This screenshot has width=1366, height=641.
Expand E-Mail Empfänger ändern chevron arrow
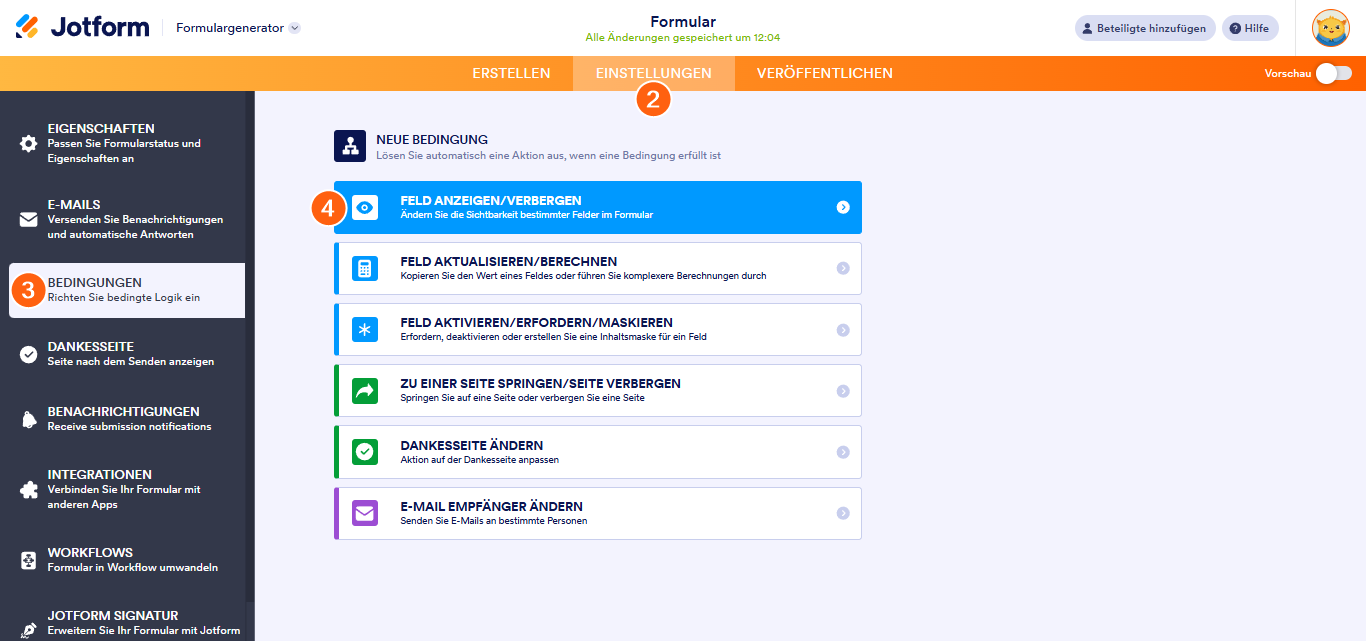pos(843,513)
